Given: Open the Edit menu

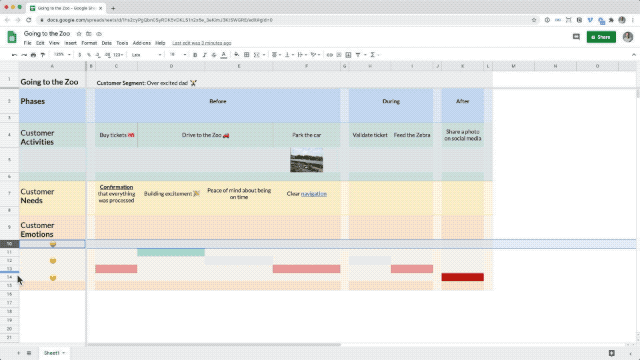Looking at the screenshot, I should (40, 43).
